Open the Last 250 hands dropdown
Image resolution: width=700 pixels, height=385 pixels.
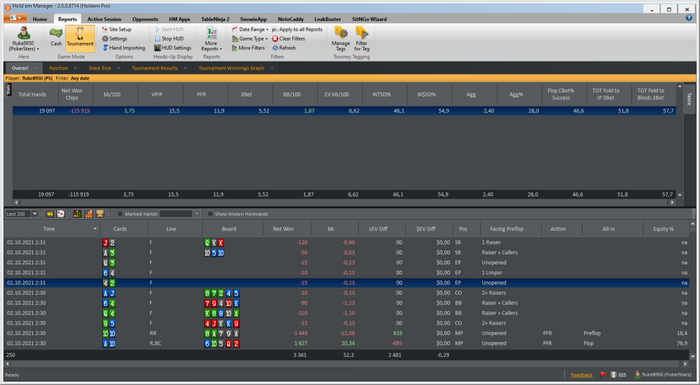[x=34, y=214]
